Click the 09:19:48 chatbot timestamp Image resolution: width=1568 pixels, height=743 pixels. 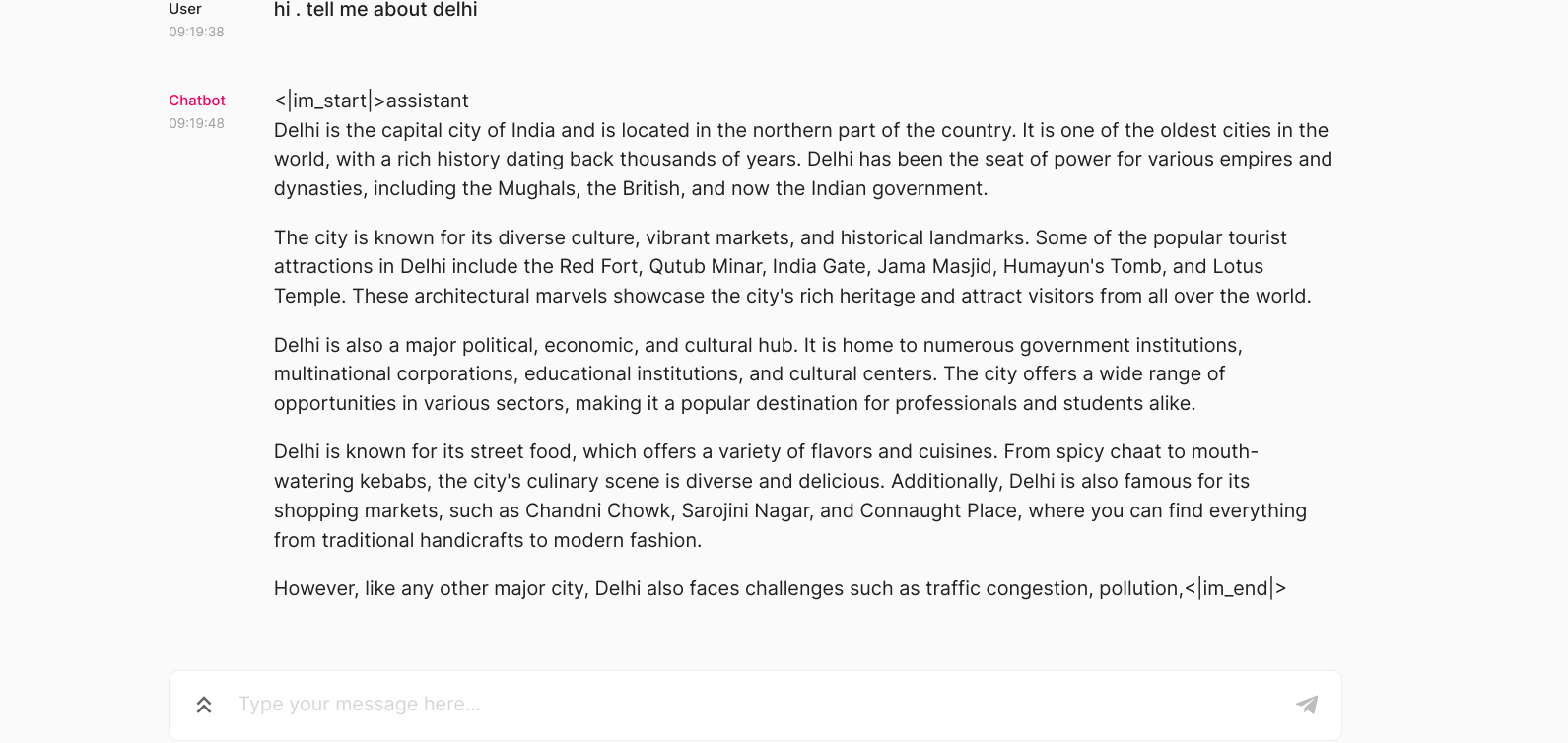[x=196, y=123]
